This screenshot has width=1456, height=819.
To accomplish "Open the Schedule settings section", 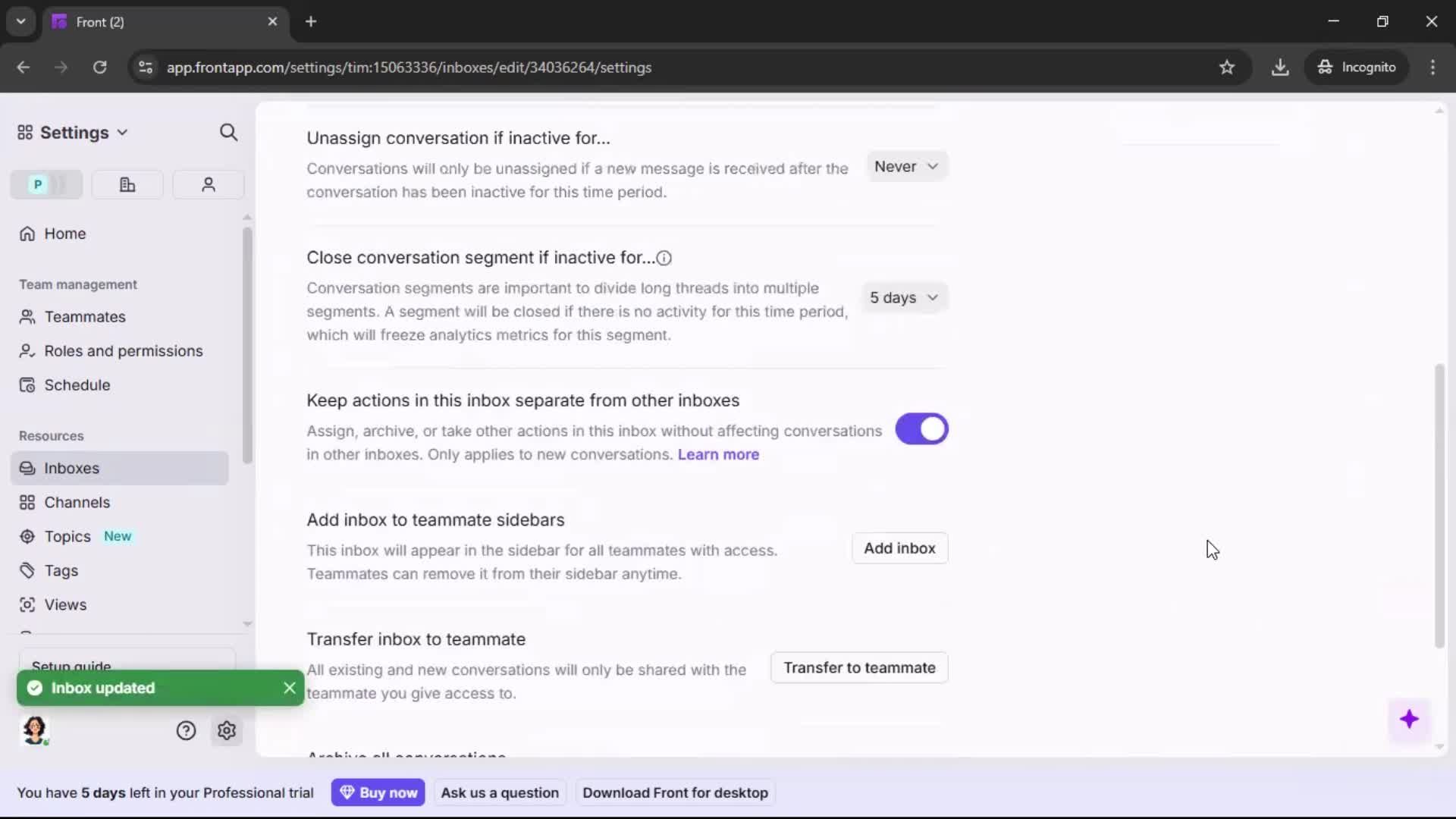I will pos(77,384).
